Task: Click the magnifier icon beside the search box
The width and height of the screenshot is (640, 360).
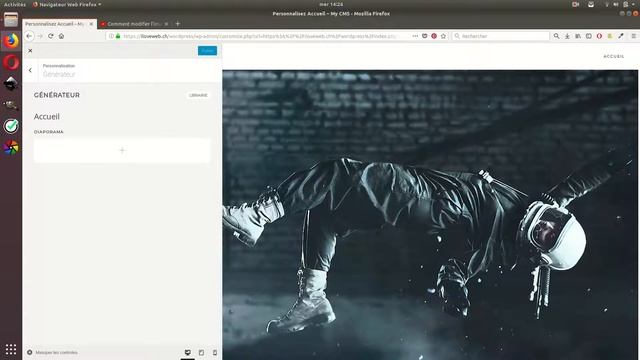Action: (x=556, y=36)
